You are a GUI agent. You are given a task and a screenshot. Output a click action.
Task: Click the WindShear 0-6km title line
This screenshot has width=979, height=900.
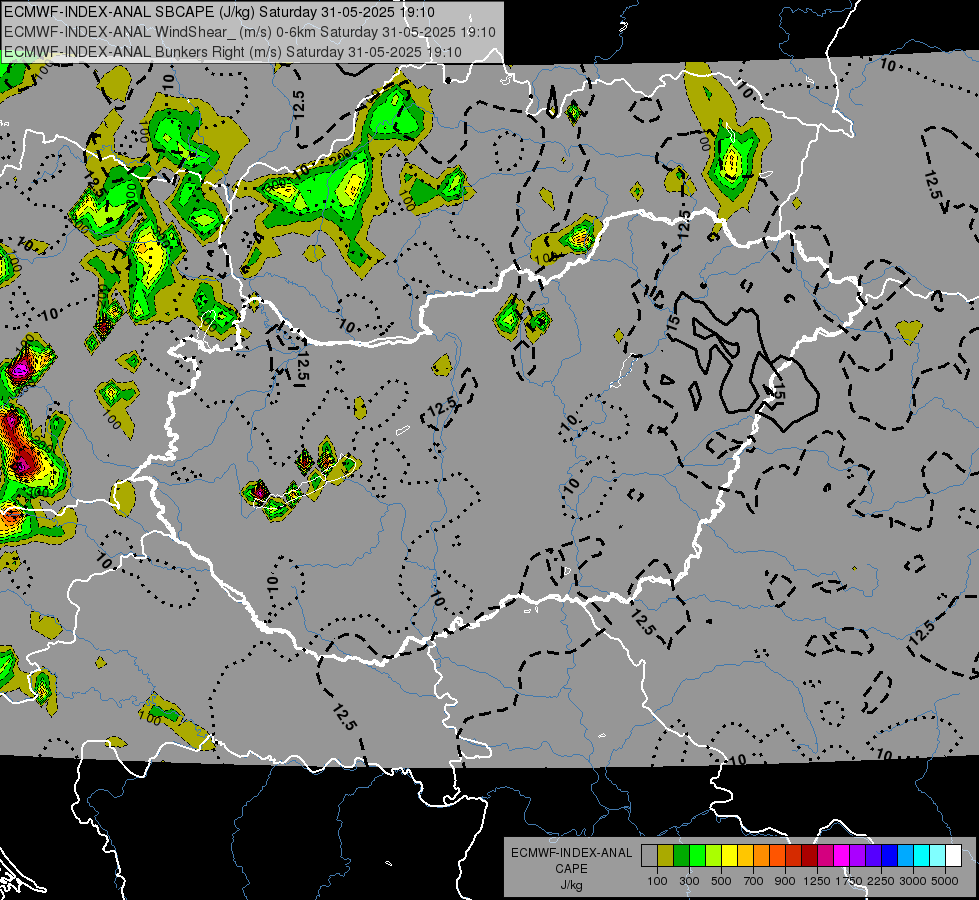250,32
